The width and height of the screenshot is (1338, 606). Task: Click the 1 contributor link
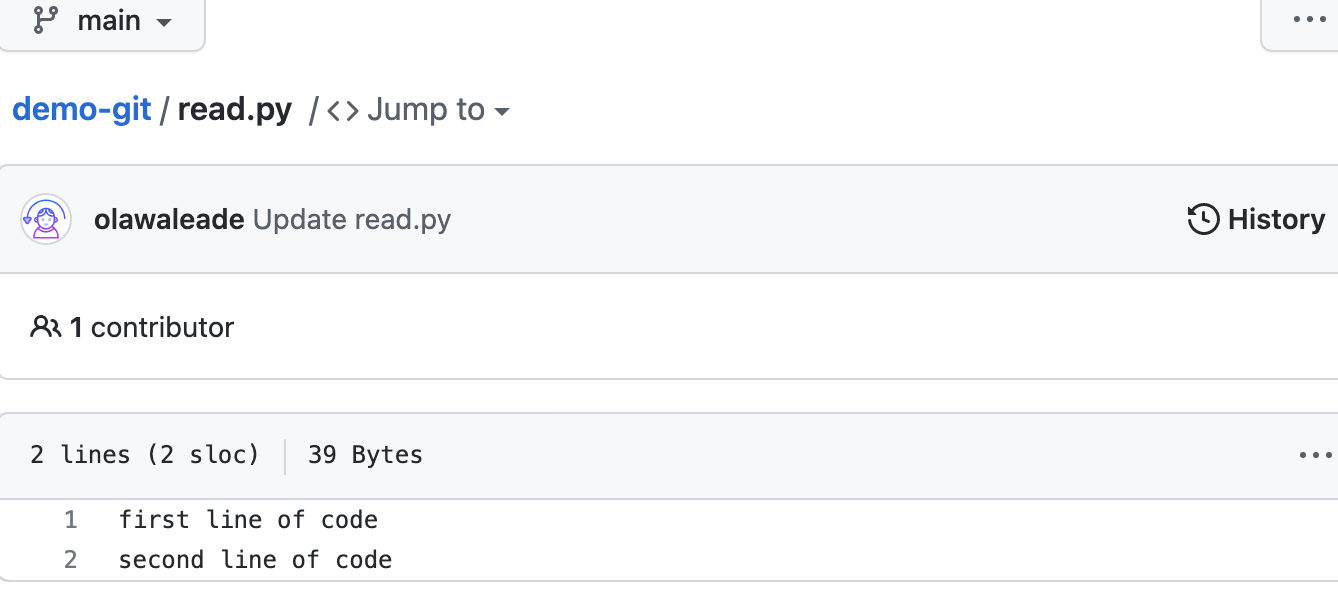tap(152, 327)
